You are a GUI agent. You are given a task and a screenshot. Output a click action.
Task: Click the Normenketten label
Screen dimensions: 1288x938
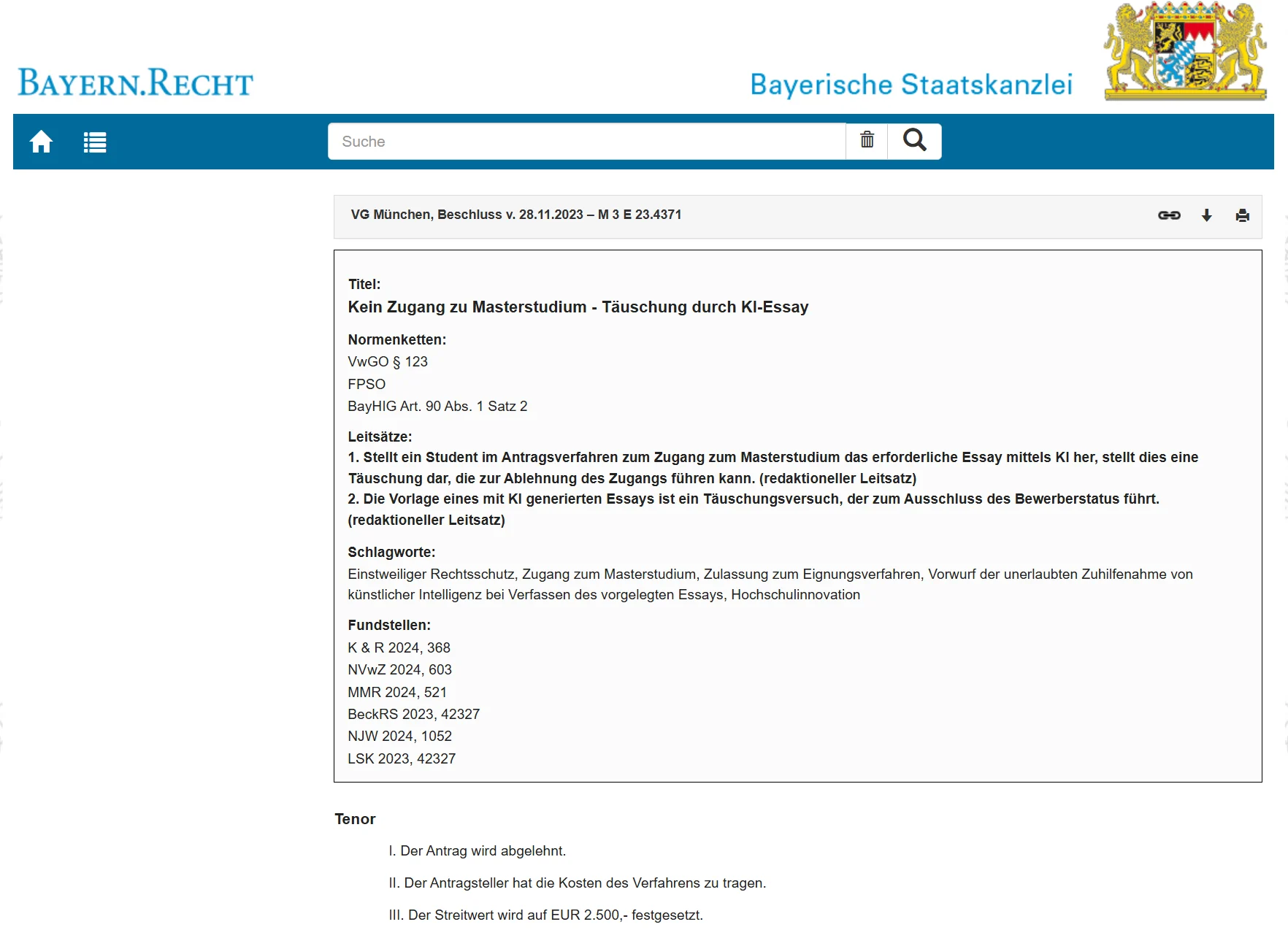click(396, 340)
